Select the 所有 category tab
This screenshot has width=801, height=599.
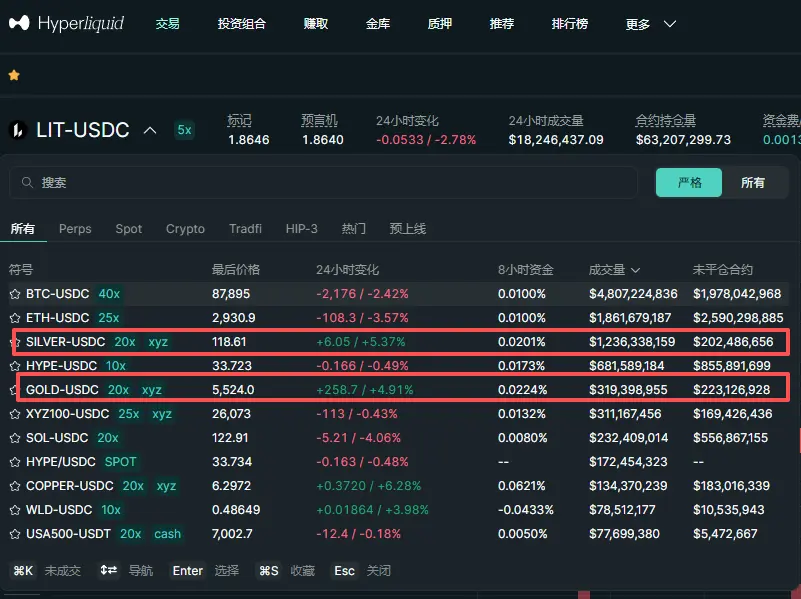(x=23, y=228)
